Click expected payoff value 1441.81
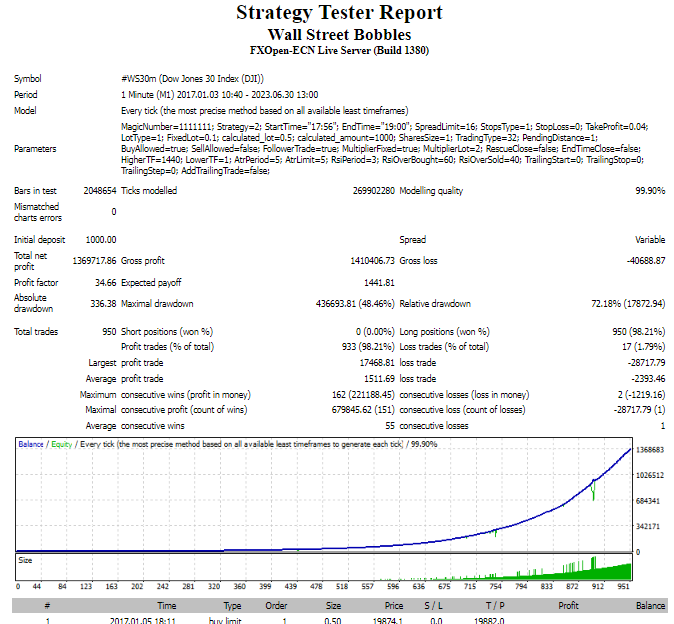 (379, 283)
